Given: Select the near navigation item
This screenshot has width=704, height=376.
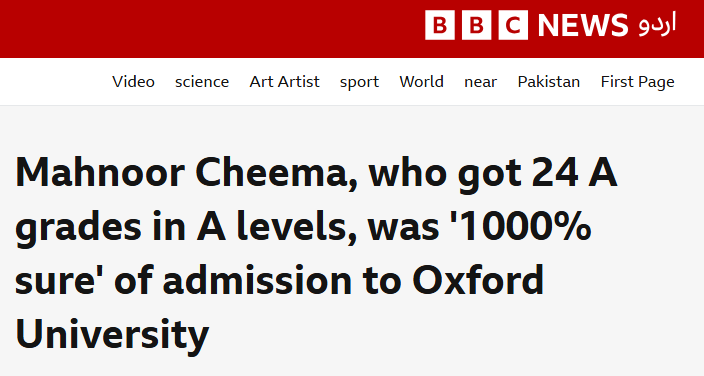Looking at the screenshot, I should (480, 82).
